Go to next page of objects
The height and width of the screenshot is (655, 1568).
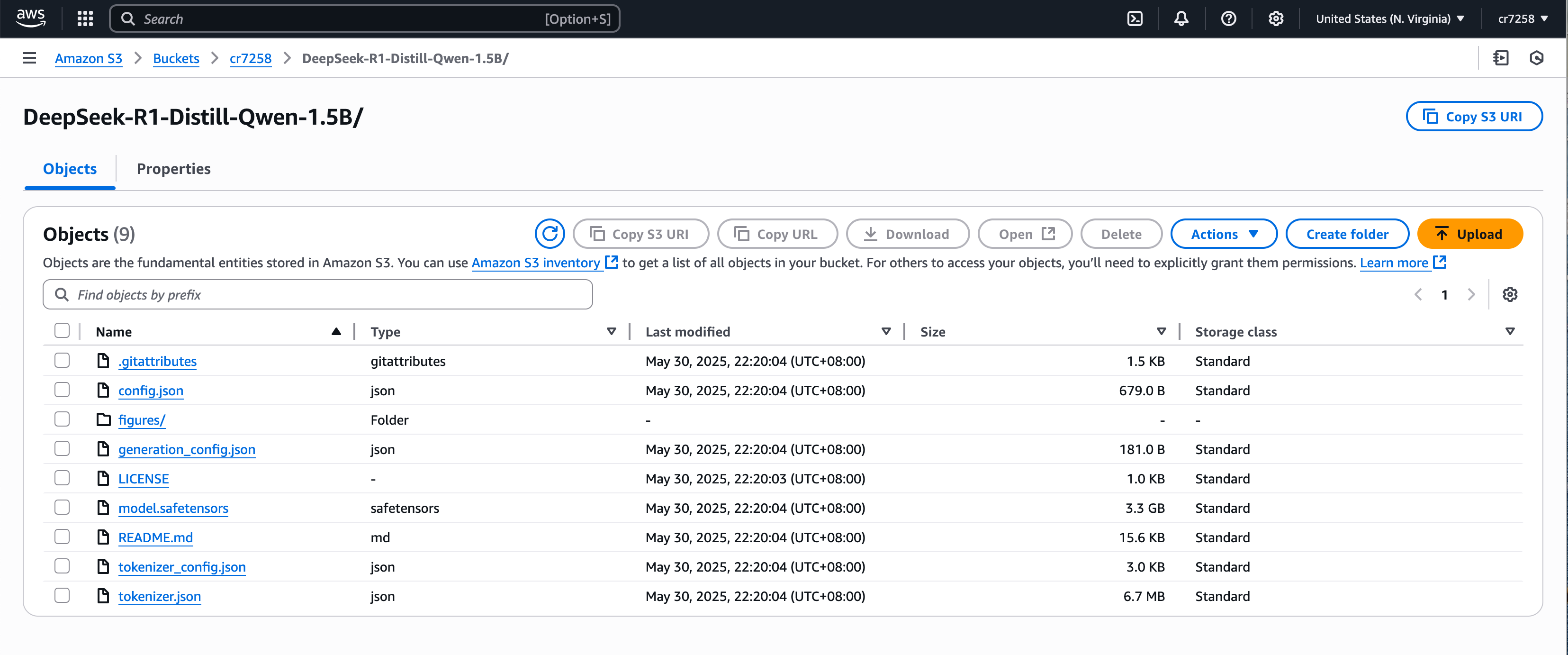click(1471, 295)
